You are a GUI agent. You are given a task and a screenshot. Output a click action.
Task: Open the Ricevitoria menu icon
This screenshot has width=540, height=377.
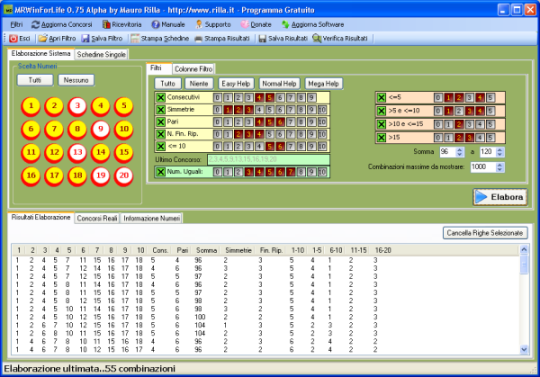[x=106, y=24]
